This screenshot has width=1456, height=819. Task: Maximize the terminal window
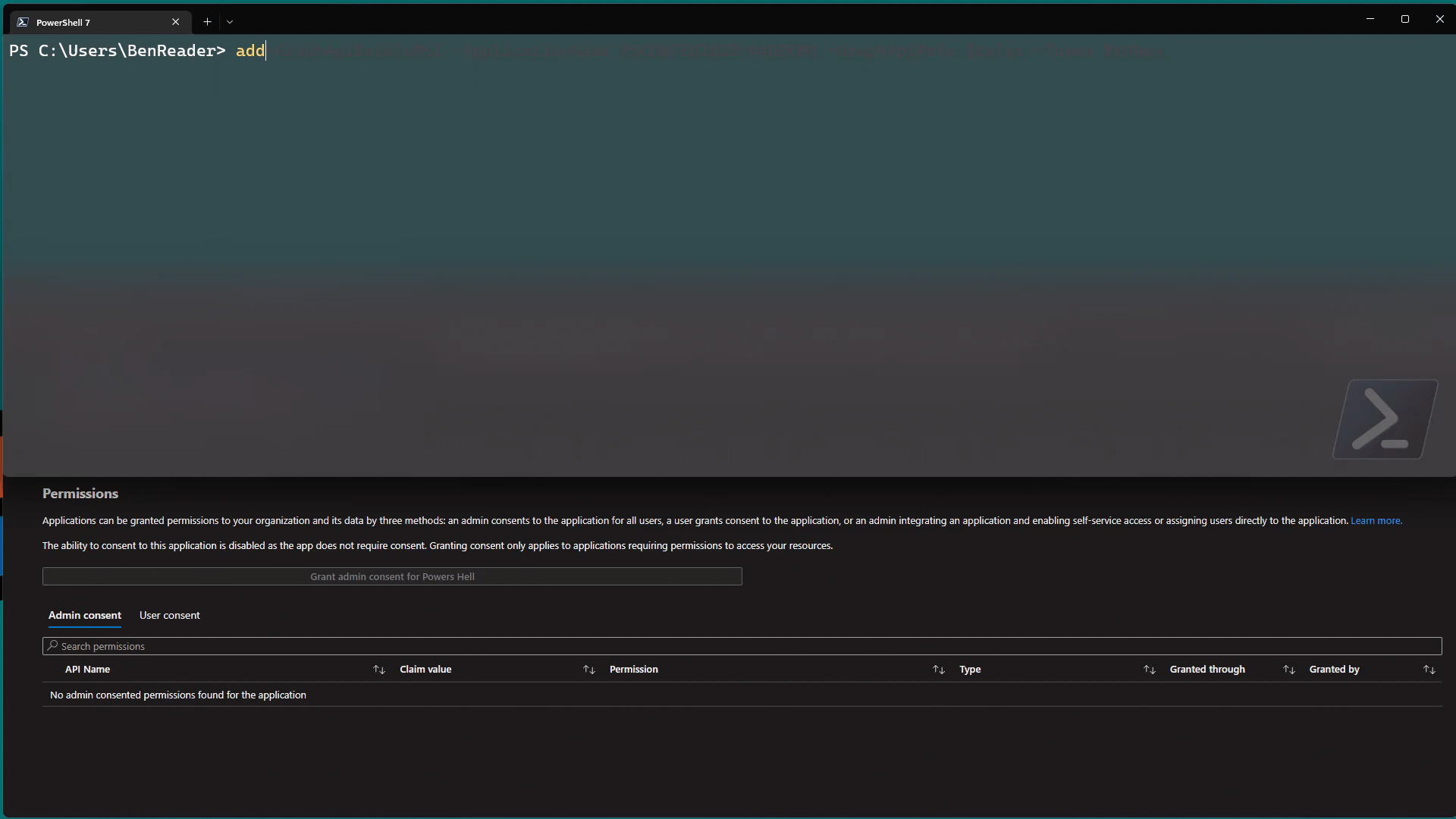[1404, 19]
